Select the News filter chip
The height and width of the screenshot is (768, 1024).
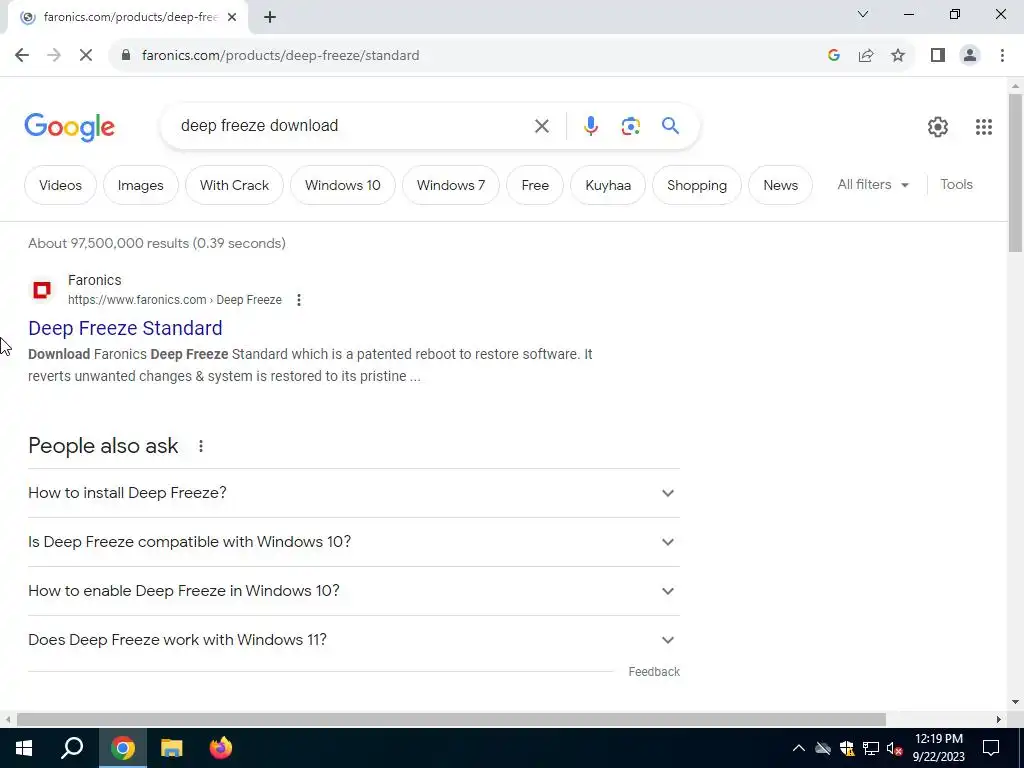(780, 185)
